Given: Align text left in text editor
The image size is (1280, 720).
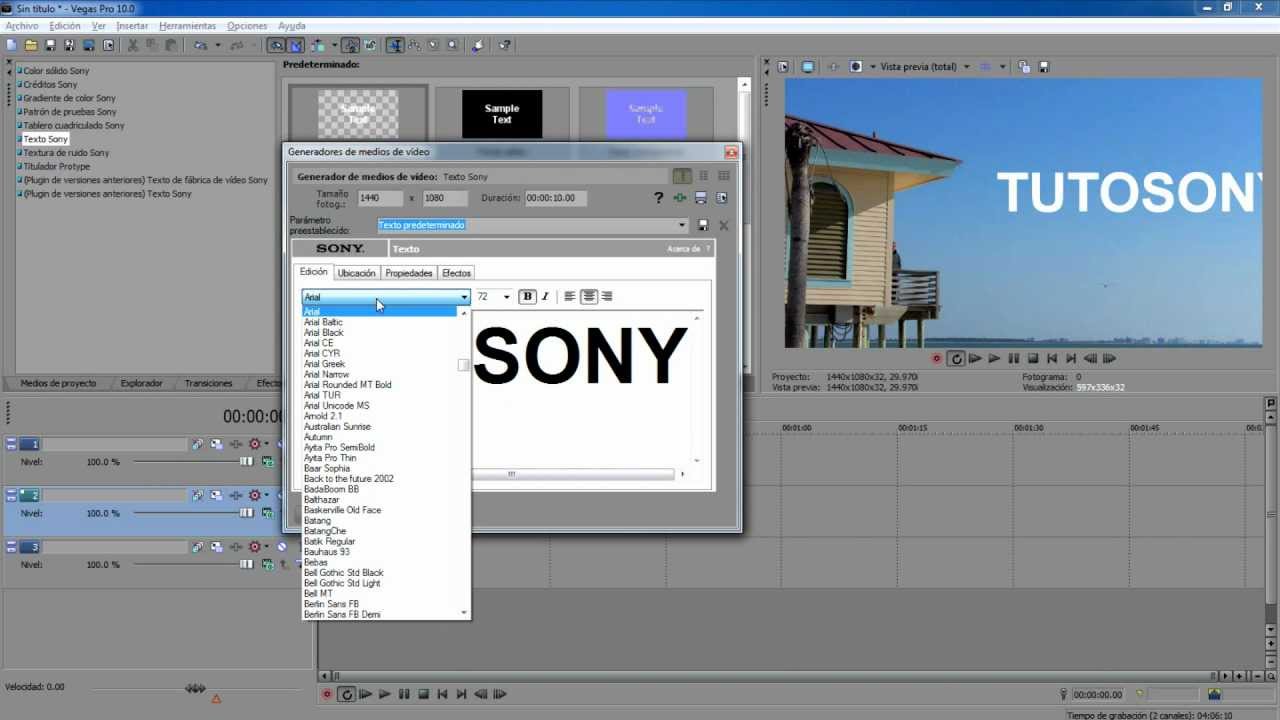Looking at the screenshot, I should pos(570,297).
